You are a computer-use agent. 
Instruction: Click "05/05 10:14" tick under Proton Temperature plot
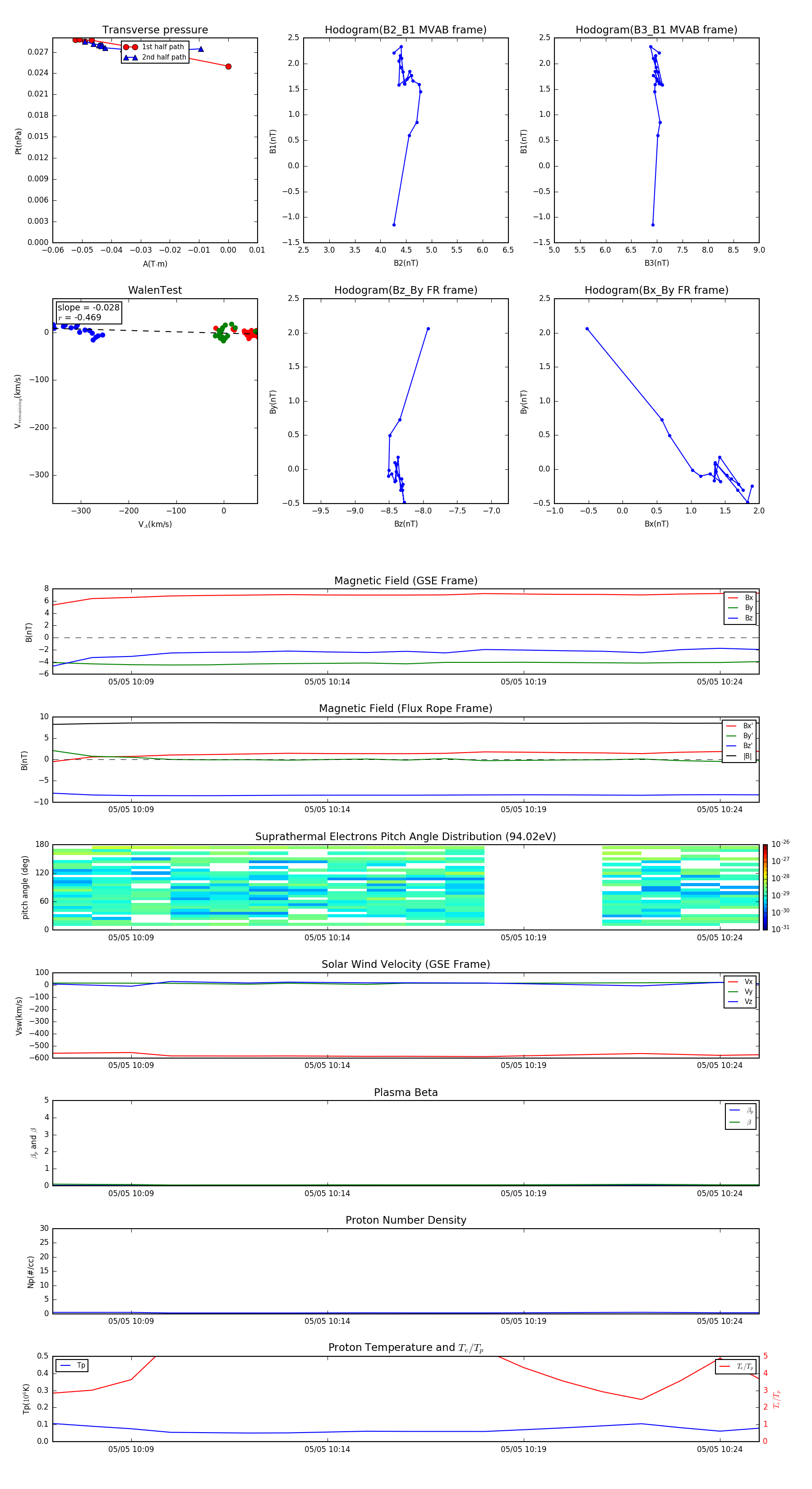(327, 1449)
